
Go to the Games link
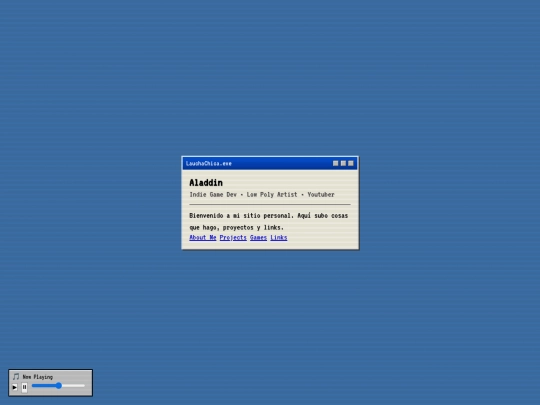[258, 238]
